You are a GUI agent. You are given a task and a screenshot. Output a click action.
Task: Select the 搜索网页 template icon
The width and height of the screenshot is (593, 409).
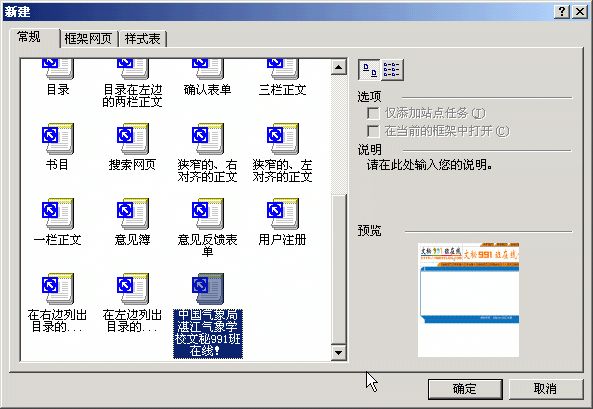132,139
